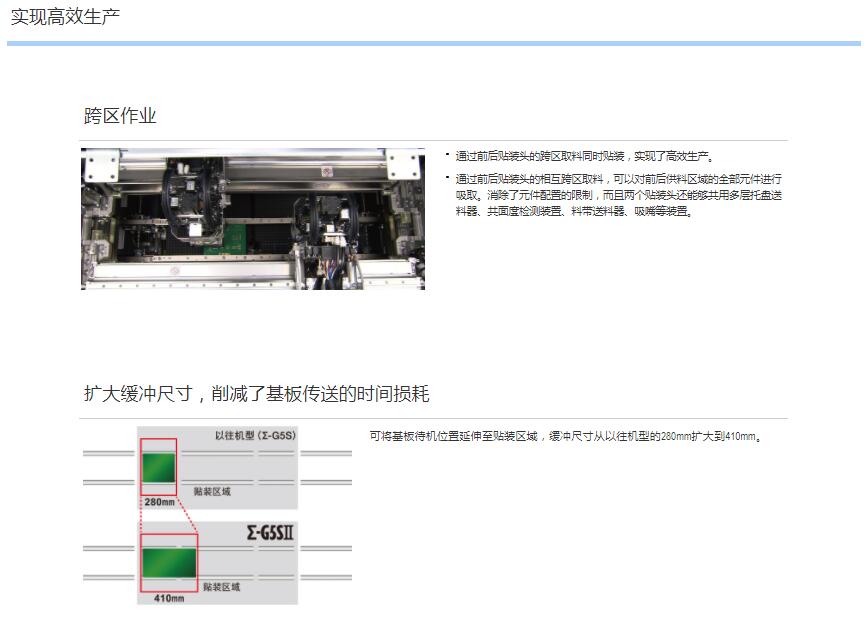Click the paragraph about 280mm扩大到410mm
The image size is (867, 634).
coord(565,437)
